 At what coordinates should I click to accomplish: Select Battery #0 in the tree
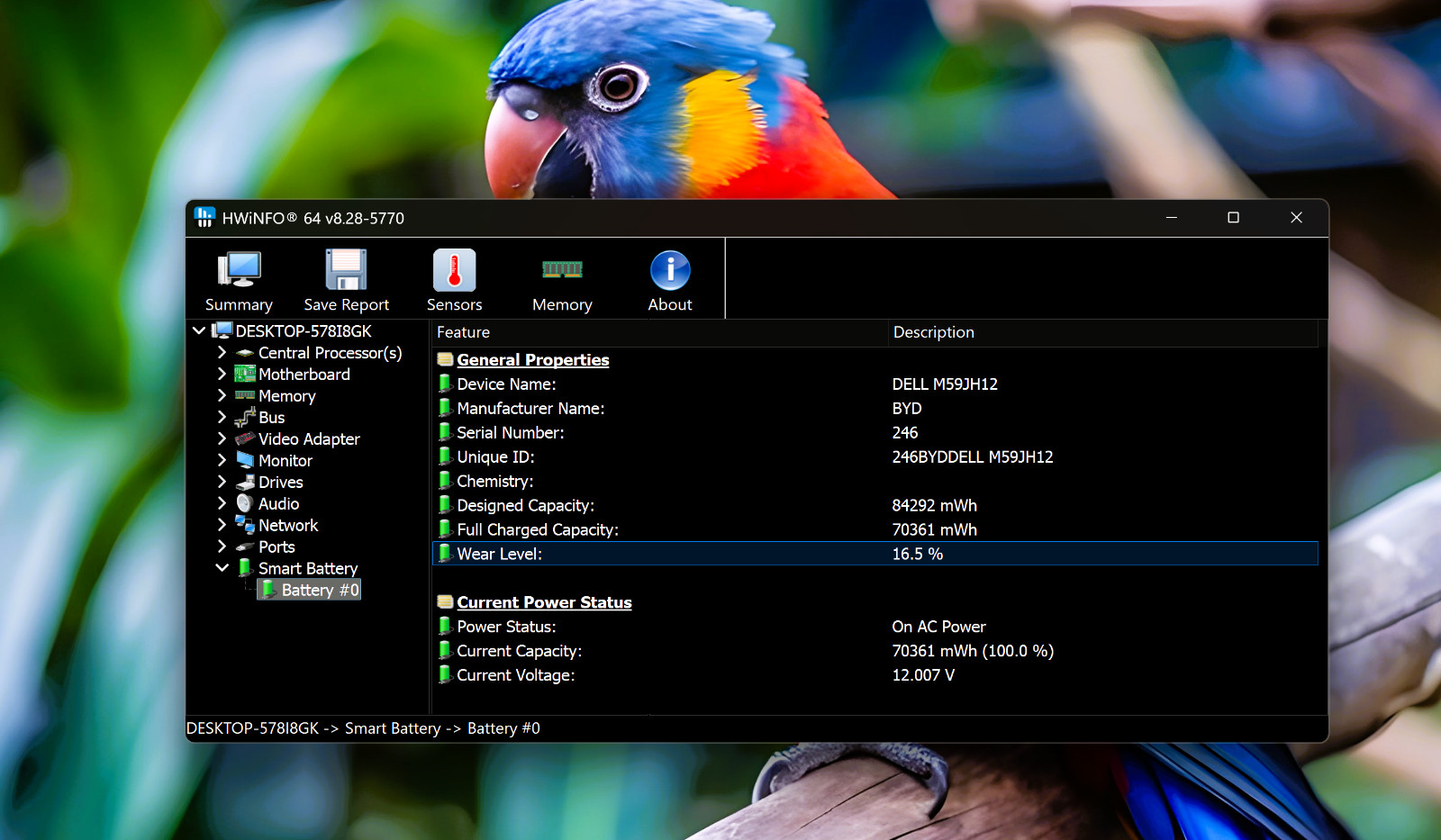click(310, 590)
